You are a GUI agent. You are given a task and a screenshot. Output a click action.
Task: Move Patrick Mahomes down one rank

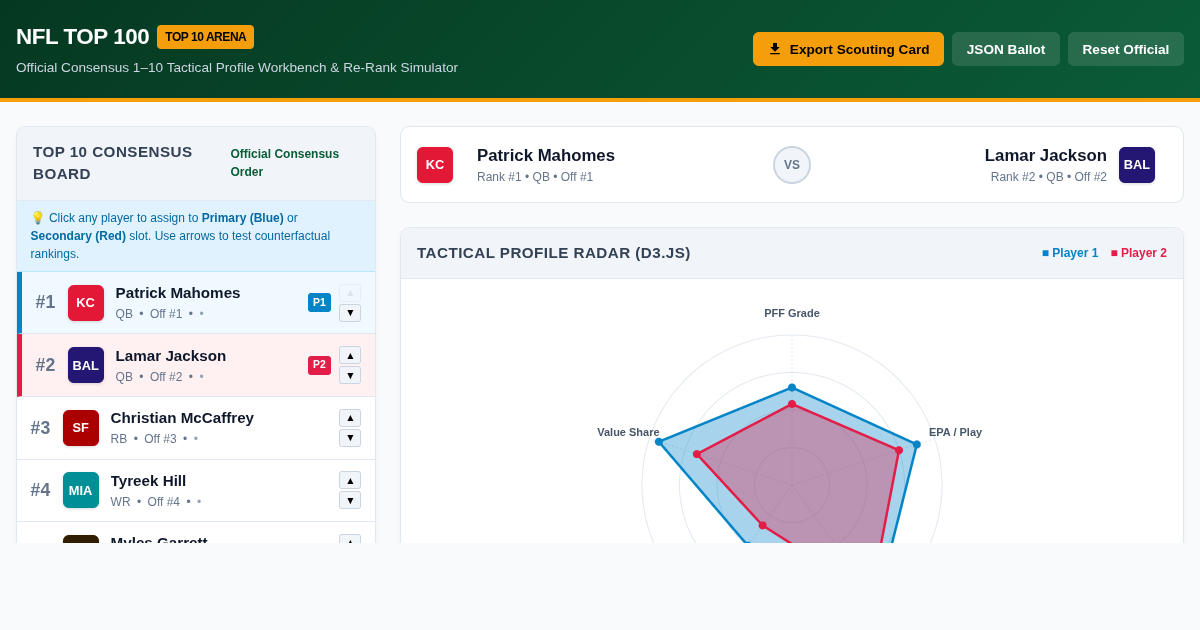(350, 313)
